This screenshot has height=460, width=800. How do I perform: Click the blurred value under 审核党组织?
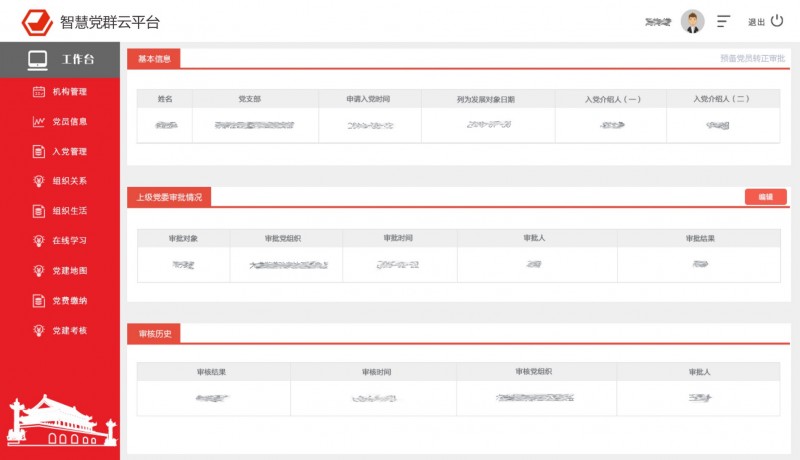point(535,397)
